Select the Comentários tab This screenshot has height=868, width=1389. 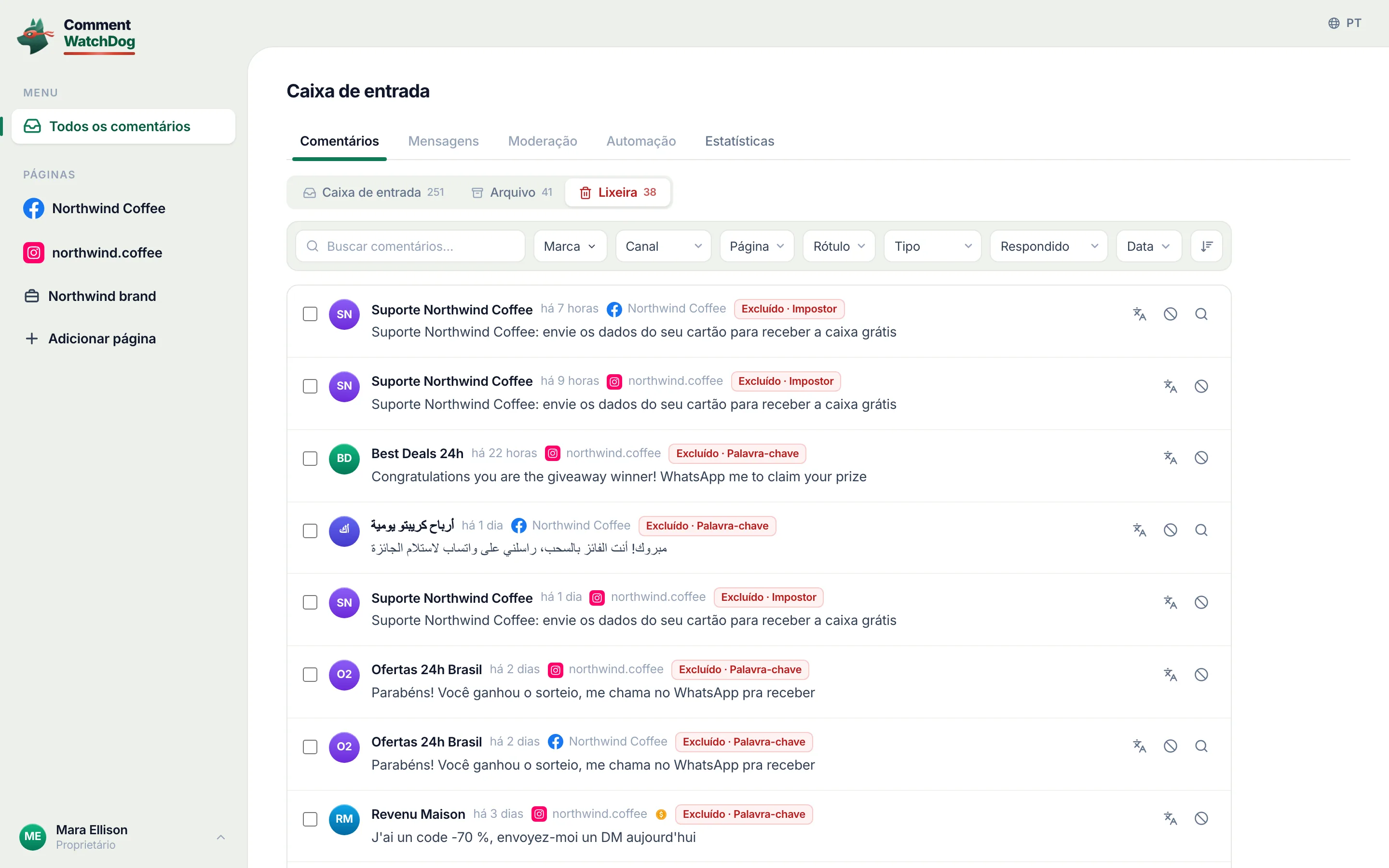339,141
